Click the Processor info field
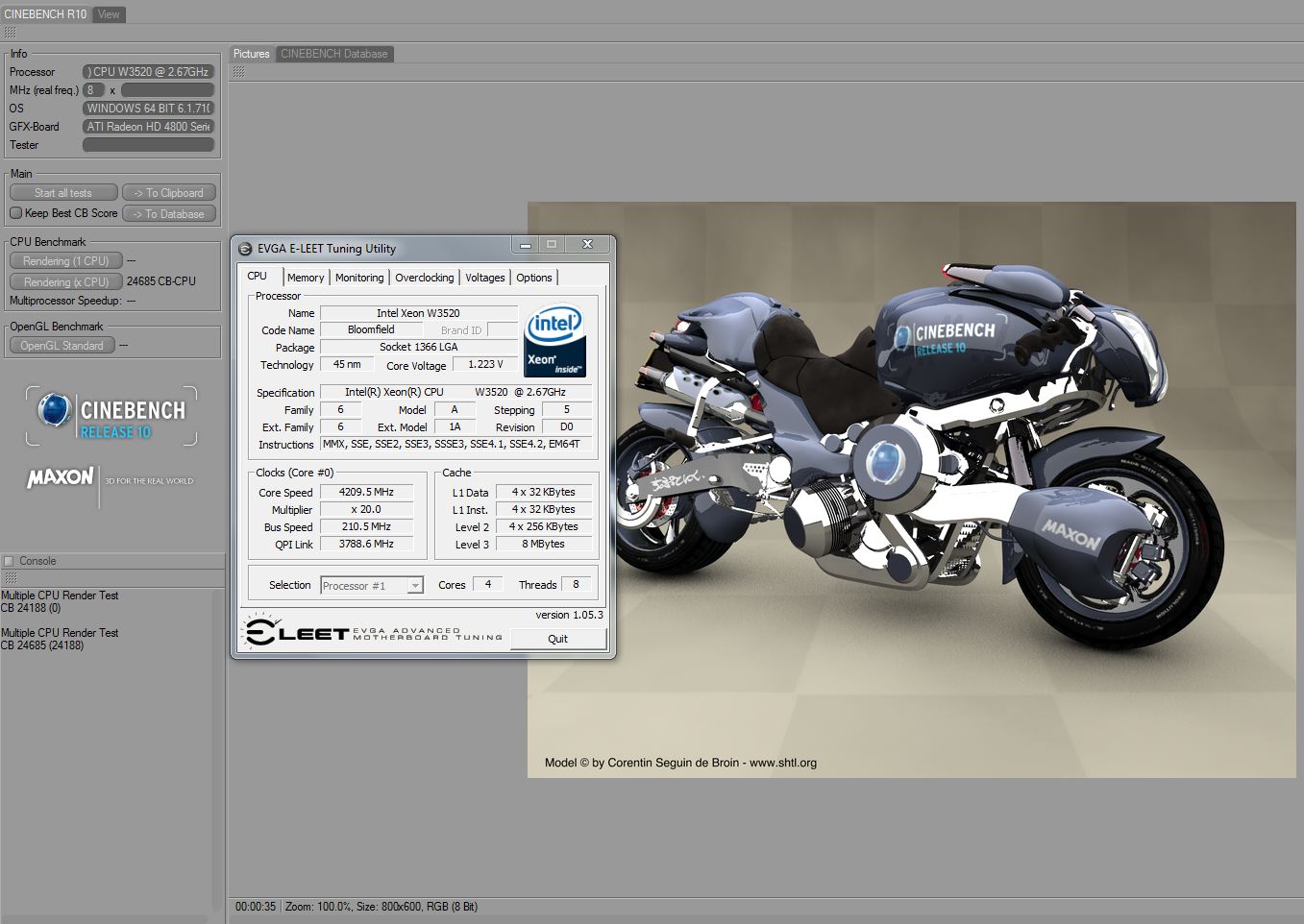1304x924 pixels. (148, 72)
